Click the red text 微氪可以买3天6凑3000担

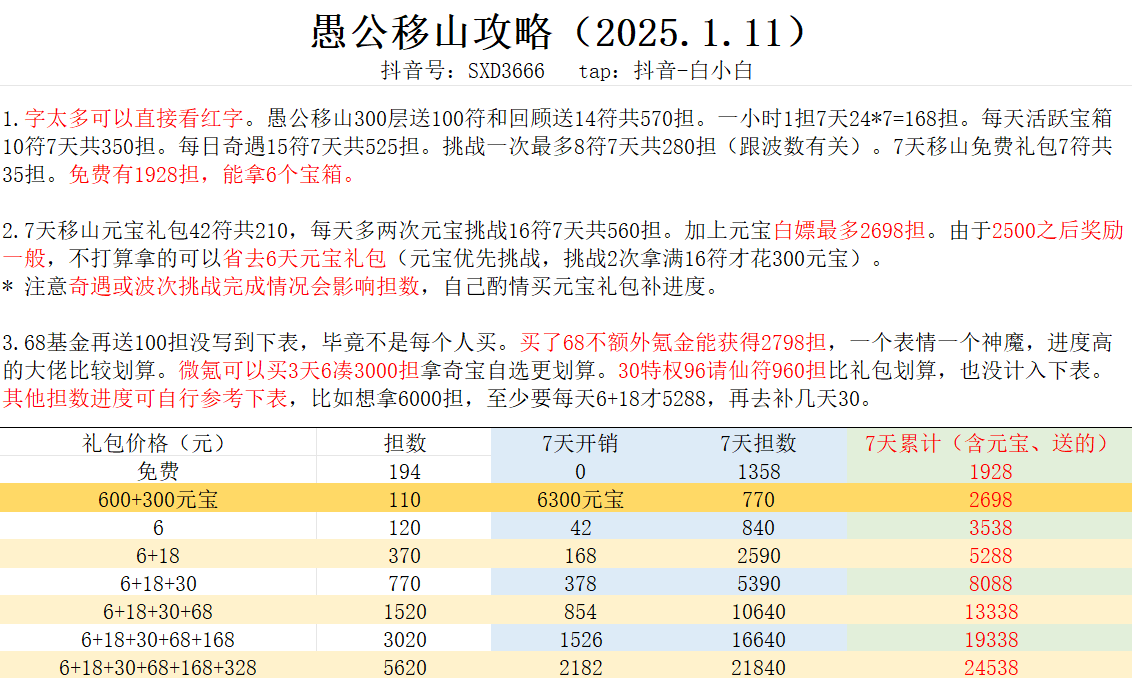click(299, 370)
